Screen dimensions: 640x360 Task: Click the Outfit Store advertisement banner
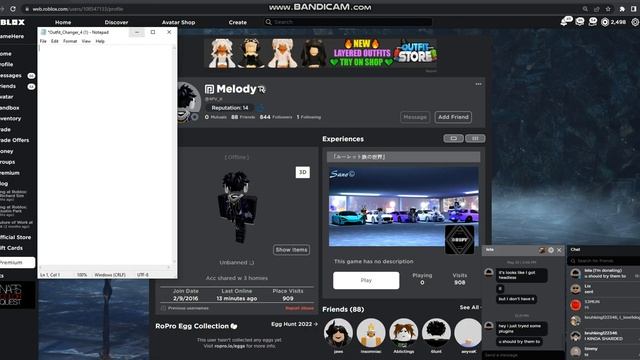(x=320, y=53)
